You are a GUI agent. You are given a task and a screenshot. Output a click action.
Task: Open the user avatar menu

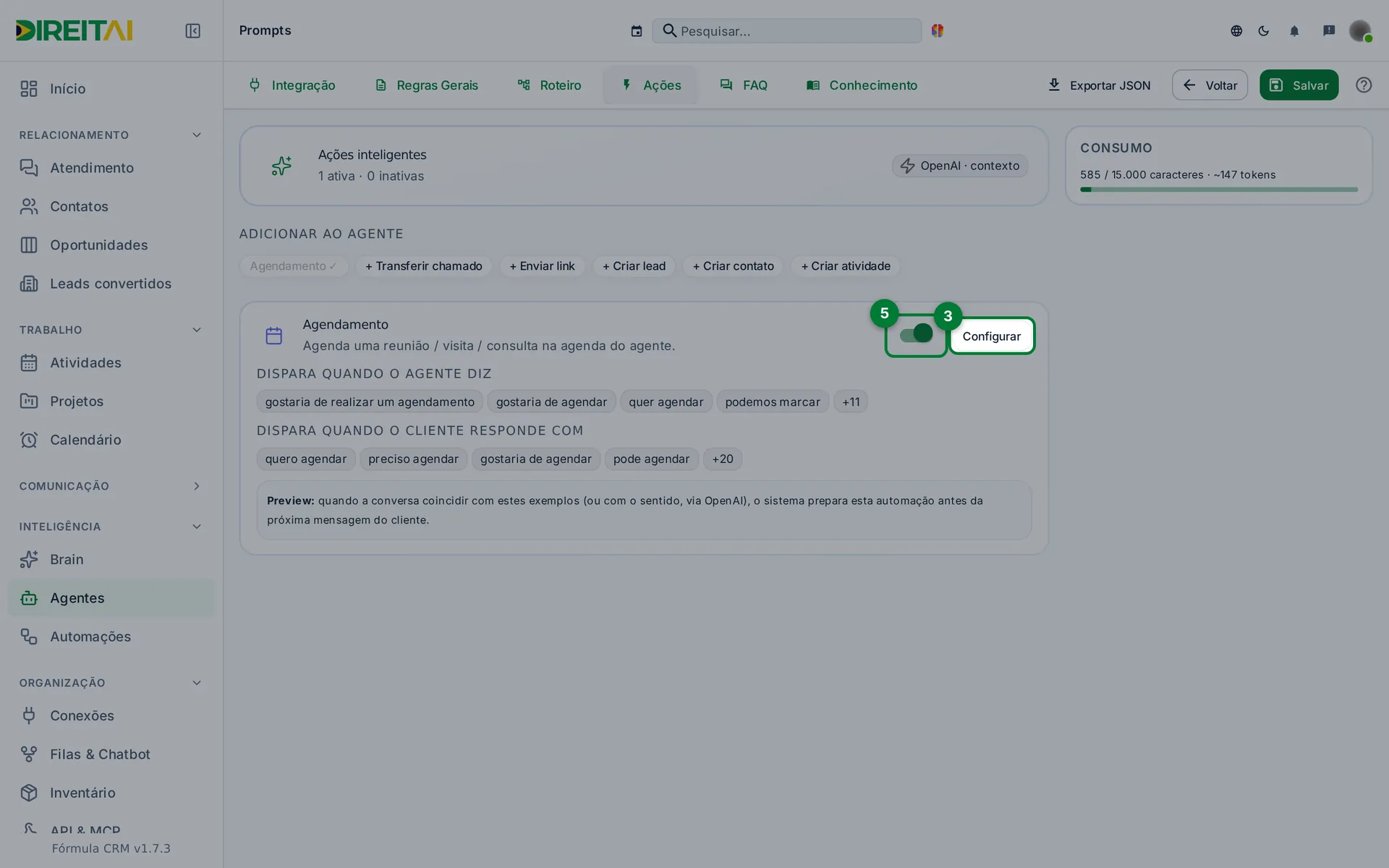(x=1360, y=30)
